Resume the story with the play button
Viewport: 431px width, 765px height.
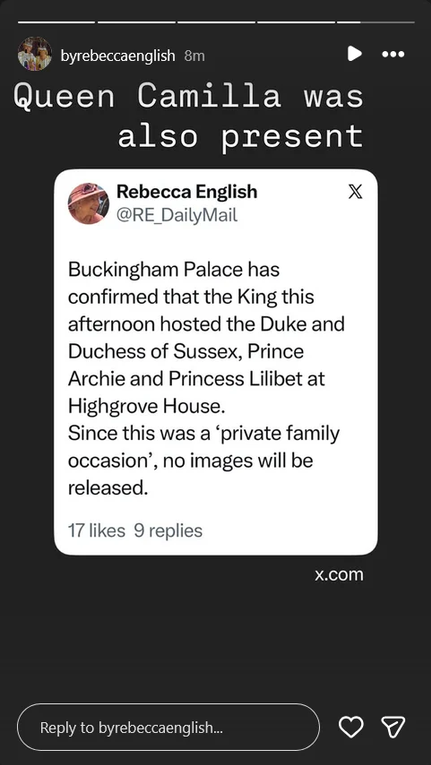pyautogui.click(x=355, y=54)
